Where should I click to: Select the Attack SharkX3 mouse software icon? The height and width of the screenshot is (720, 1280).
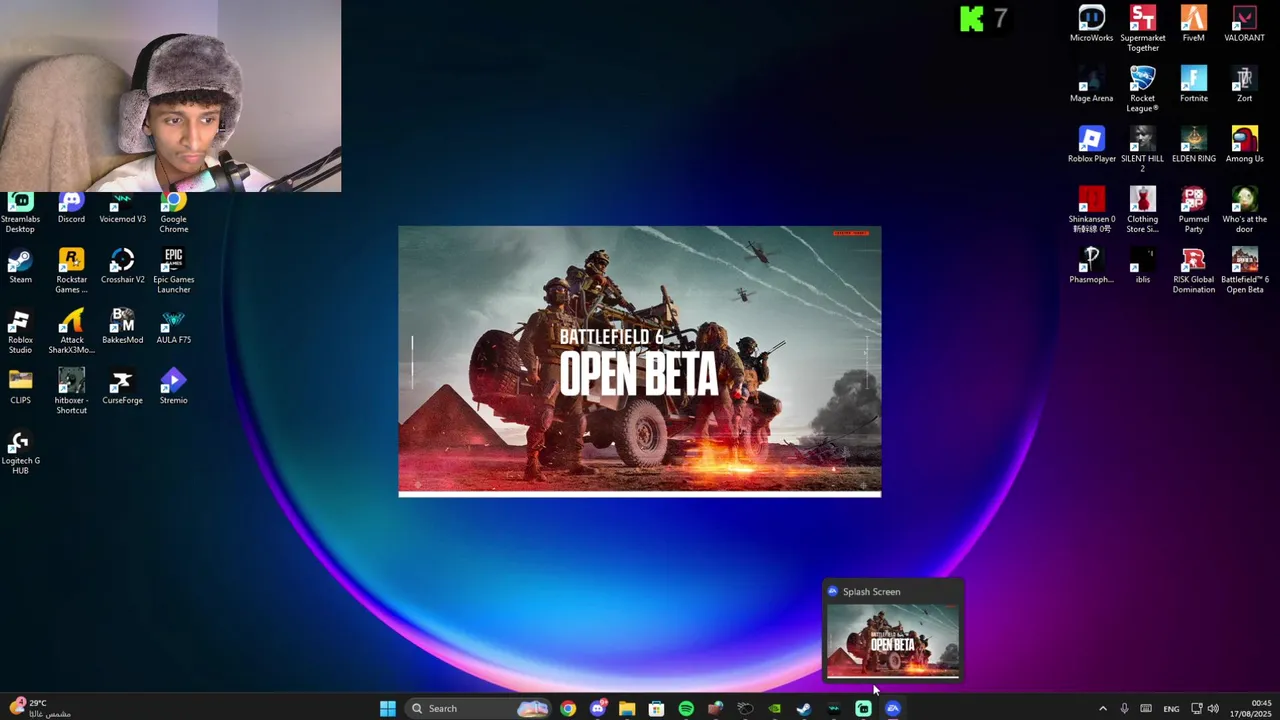coord(71,332)
